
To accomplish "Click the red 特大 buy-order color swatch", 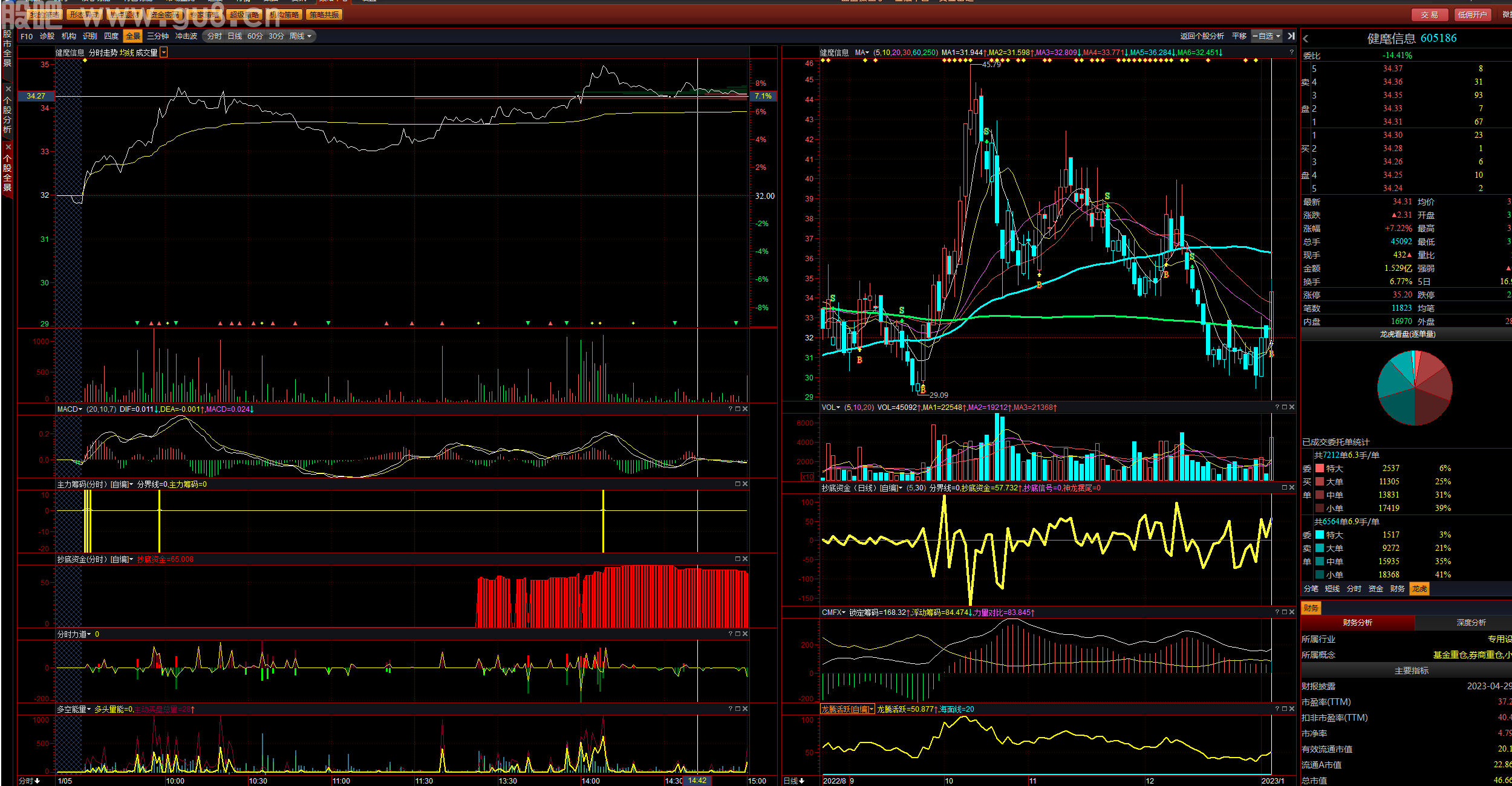I will pyautogui.click(x=1320, y=469).
